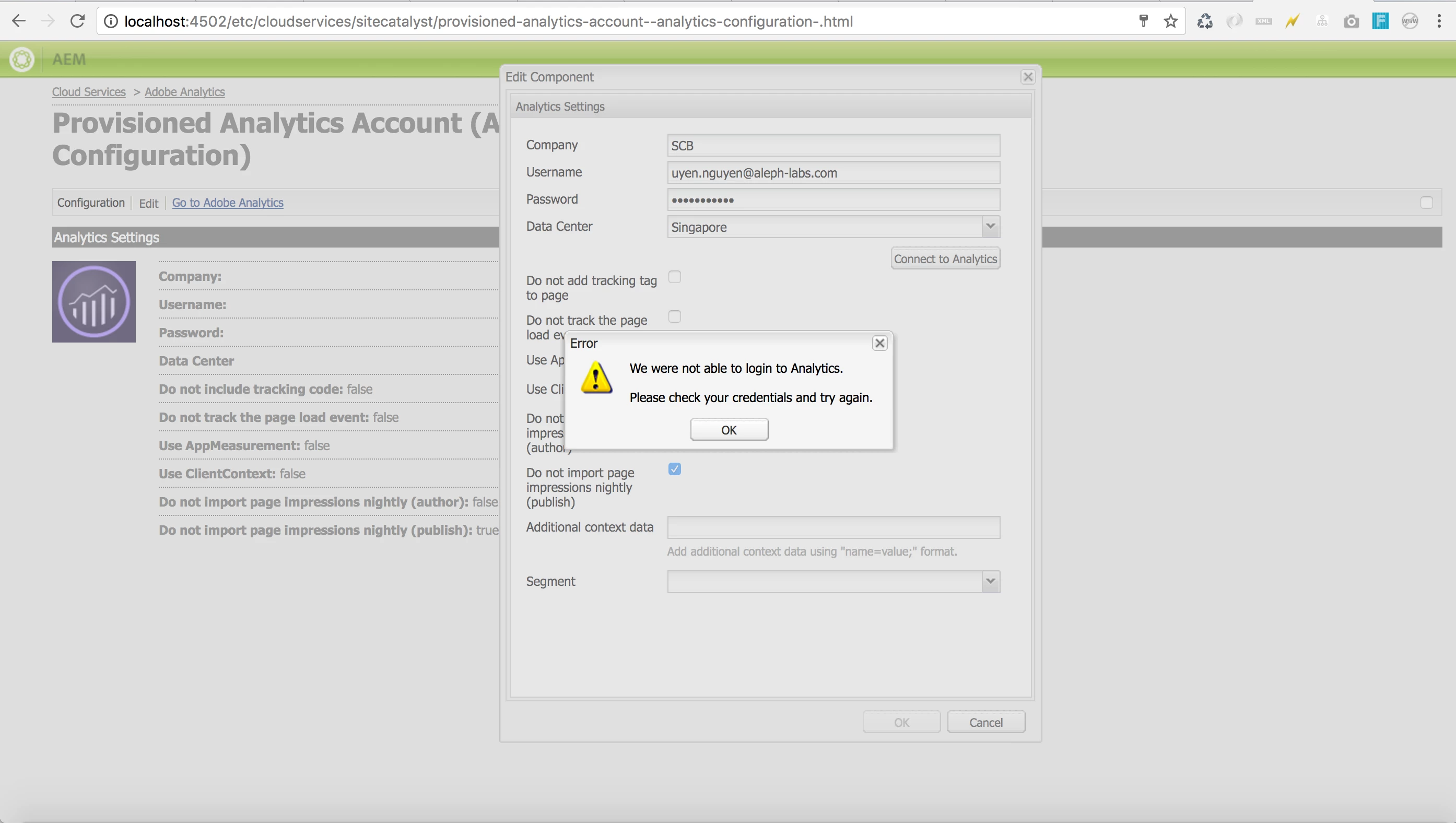The height and width of the screenshot is (823, 1456).
Task: Click the AEM logo icon
Action: [22, 60]
